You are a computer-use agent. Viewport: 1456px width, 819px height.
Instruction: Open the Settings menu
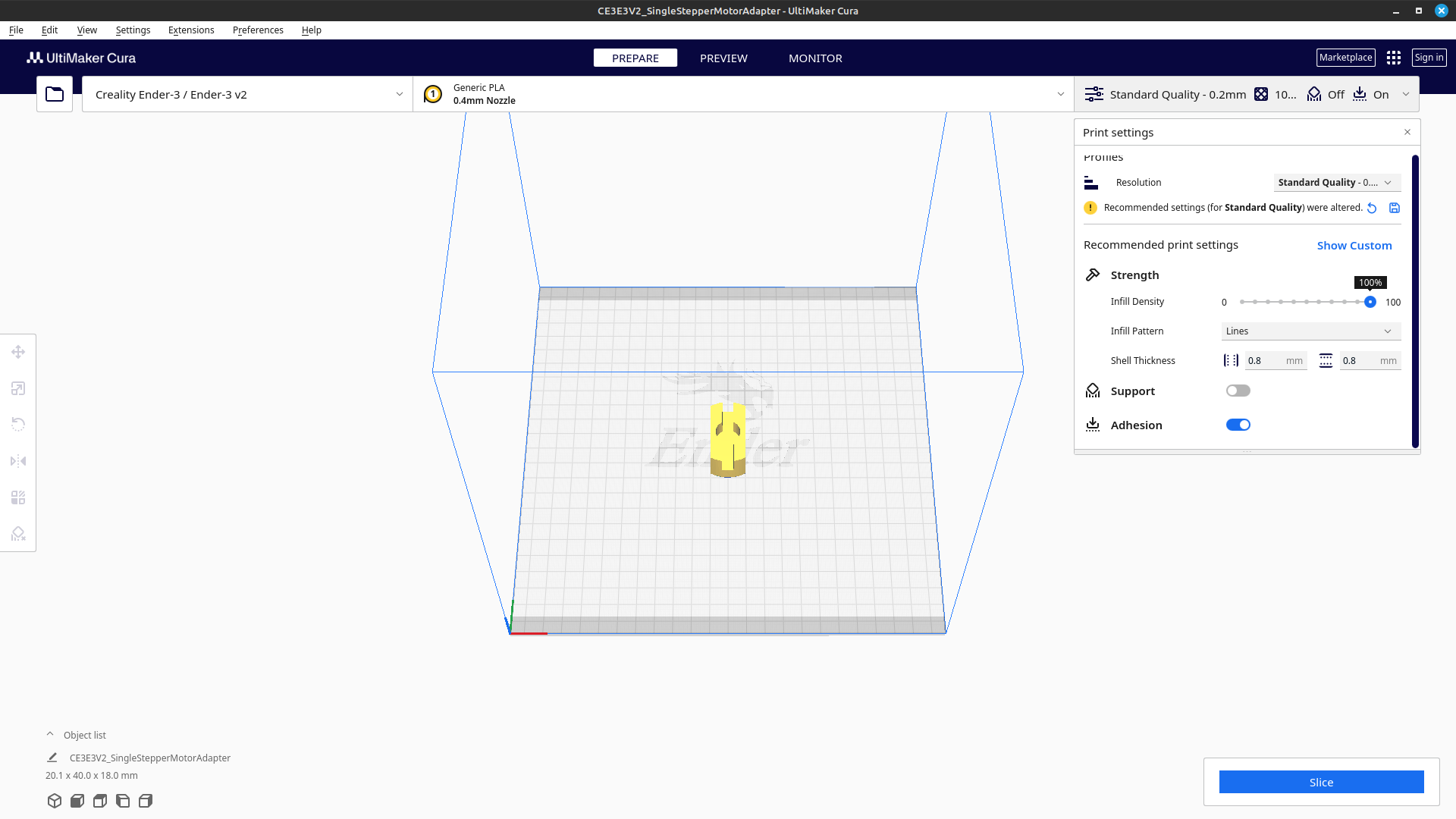pos(133,30)
